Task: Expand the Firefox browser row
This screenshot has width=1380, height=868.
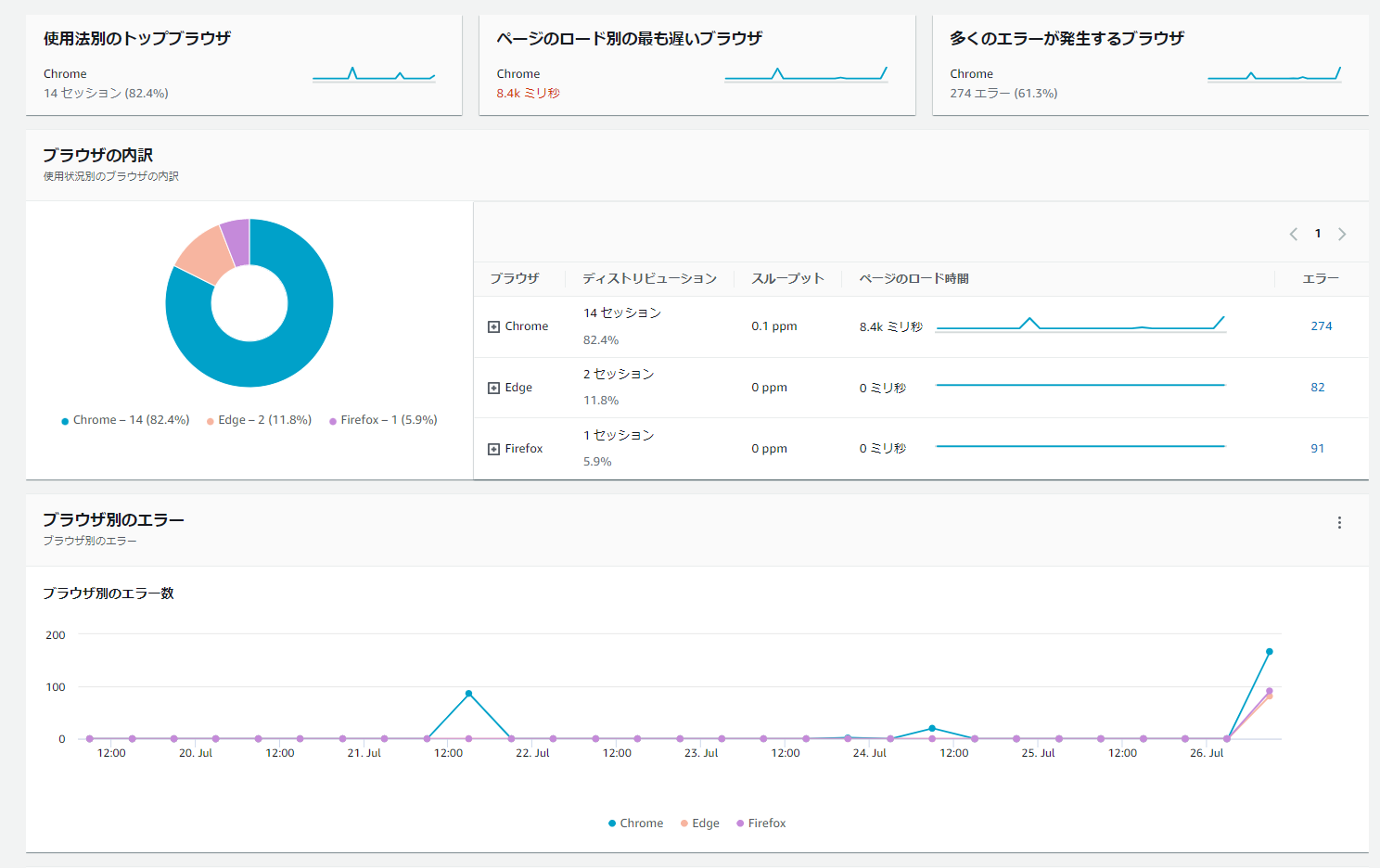Action: pos(493,449)
